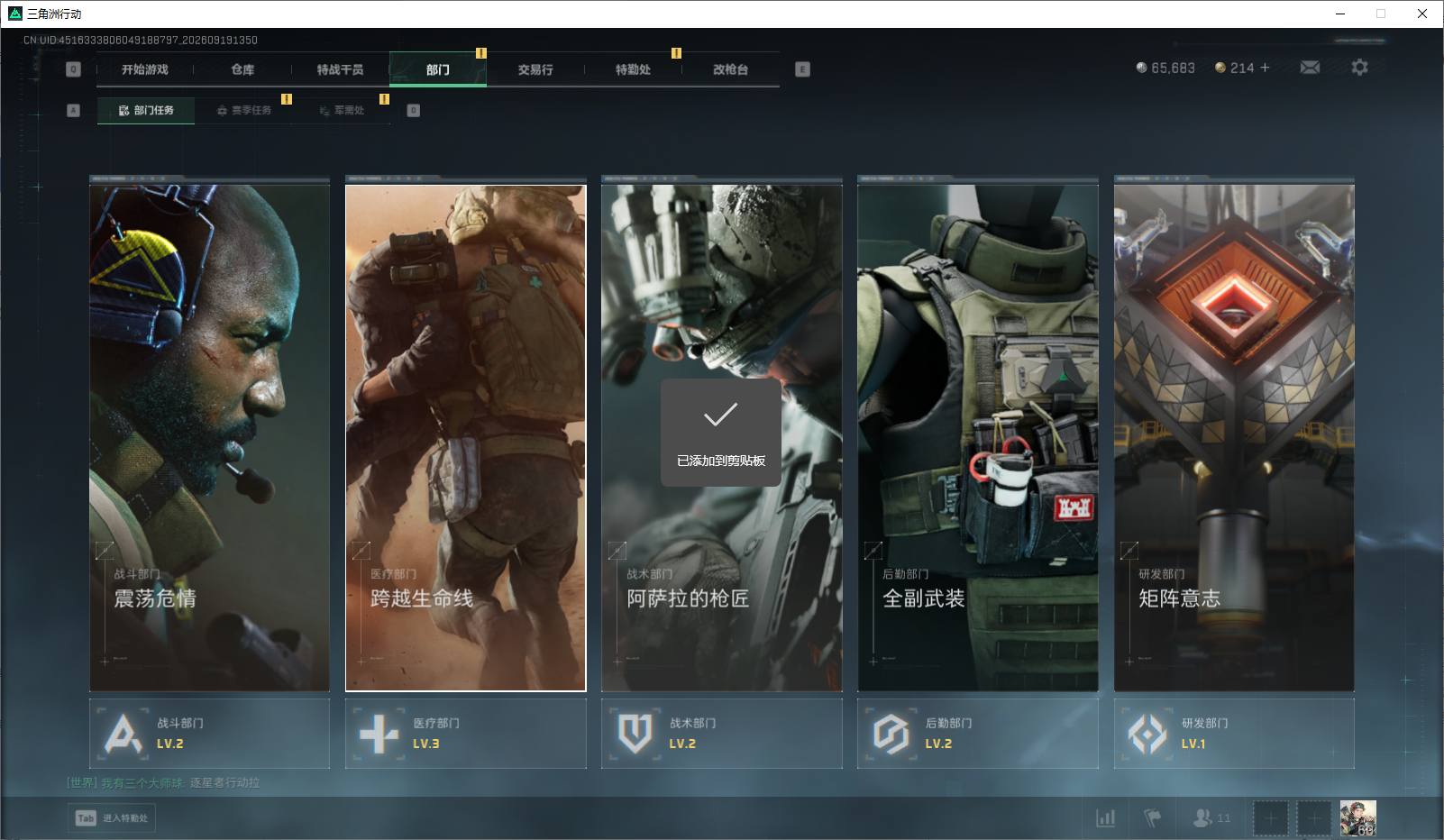This screenshot has height=840, width=1444.
Task: Click the small square icon on 阿萨拉的枪匠 card
Action: [617, 550]
